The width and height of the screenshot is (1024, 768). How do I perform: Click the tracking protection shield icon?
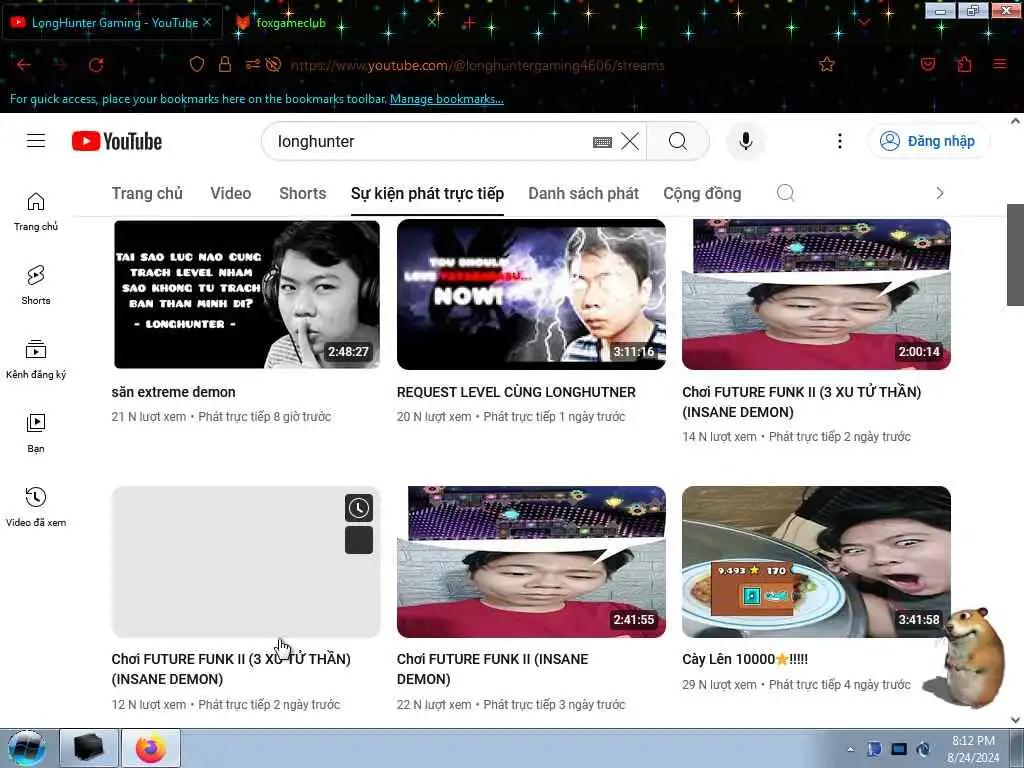(x=197, y=64)
